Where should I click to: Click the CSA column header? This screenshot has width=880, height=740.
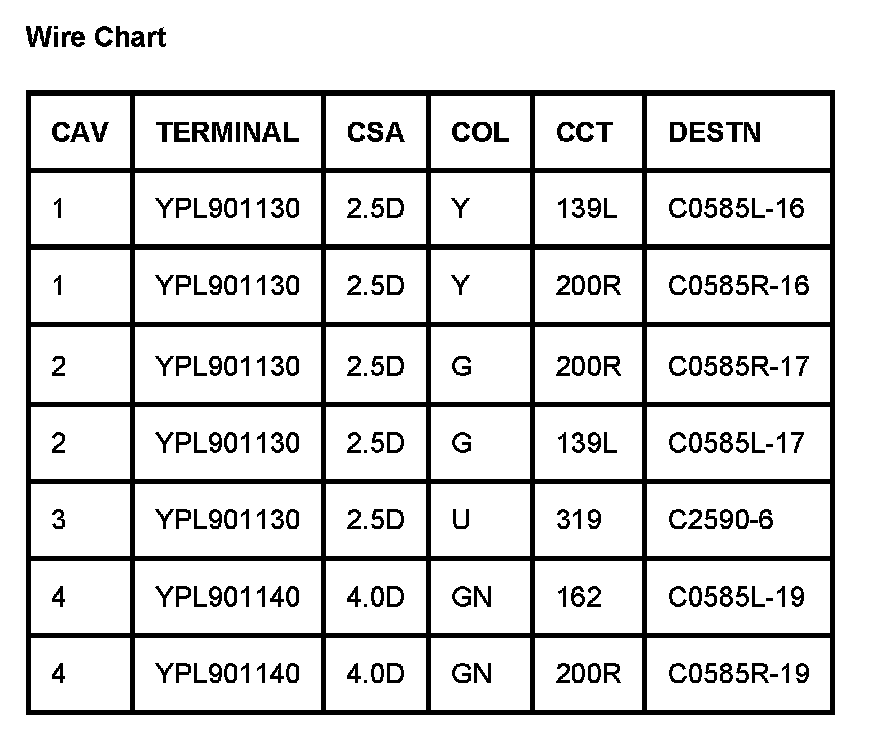pyautogui.click(x=376, y=132)
